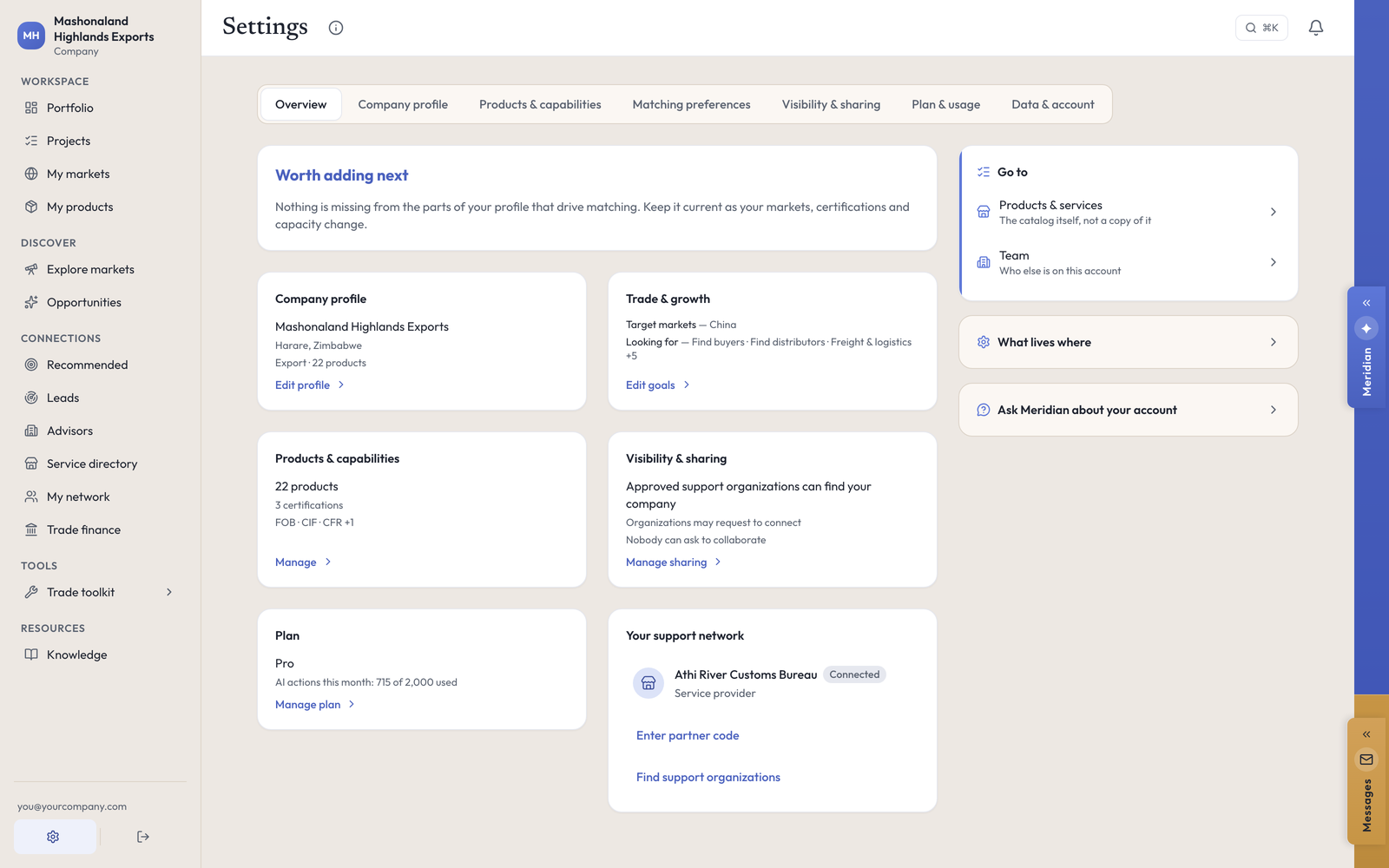Open Ask Meridian about your account
The image size is (1389, 868).
pyautogui.click(x=1128, y=410)
